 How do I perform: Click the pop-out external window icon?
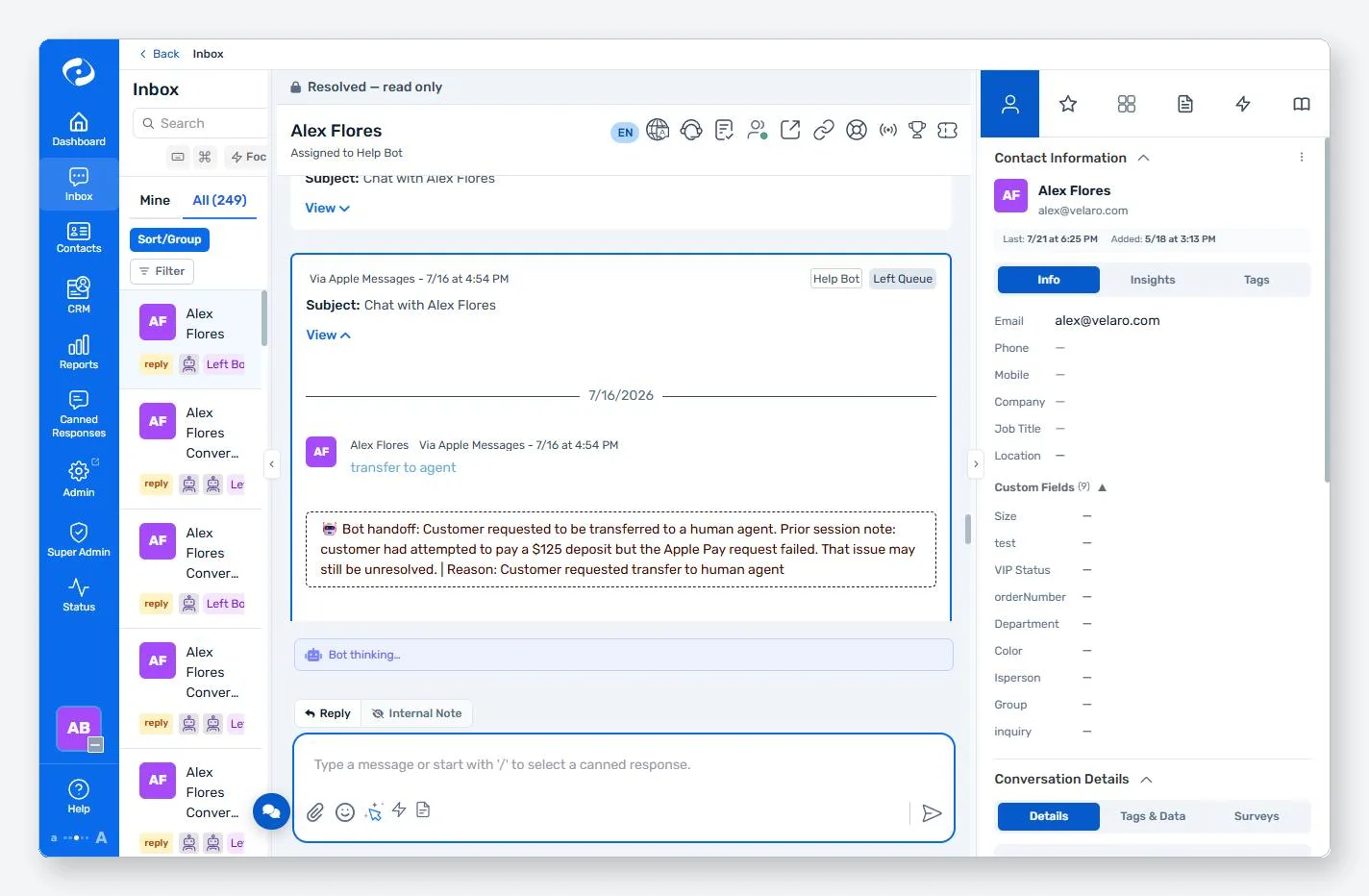[790, 130]
